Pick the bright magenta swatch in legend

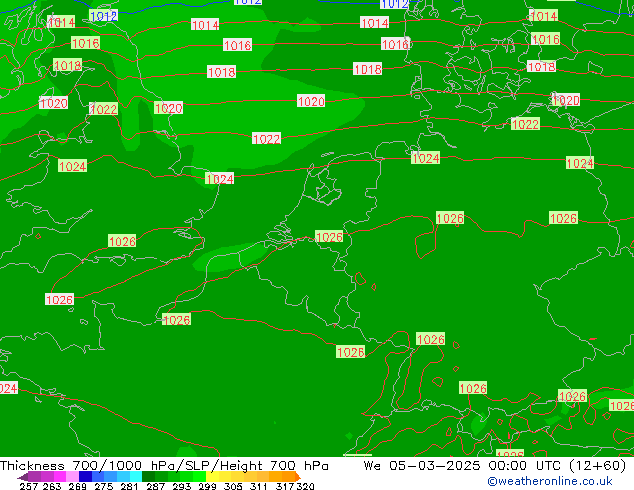point(60,476)
